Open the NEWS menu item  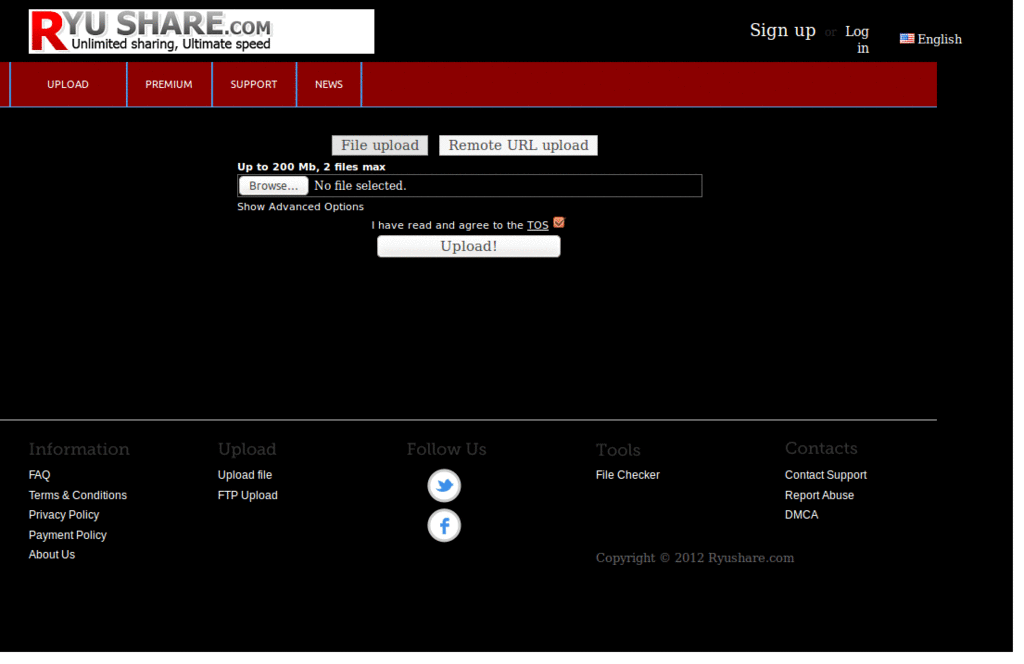(x=329, y=85)
